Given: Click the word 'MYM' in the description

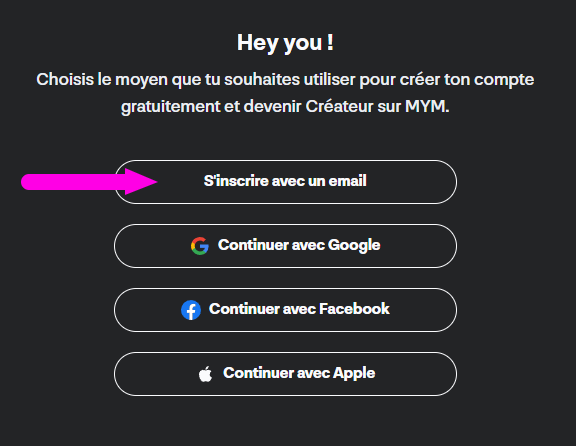Looking at the screenshot, I should coord(427,107).
